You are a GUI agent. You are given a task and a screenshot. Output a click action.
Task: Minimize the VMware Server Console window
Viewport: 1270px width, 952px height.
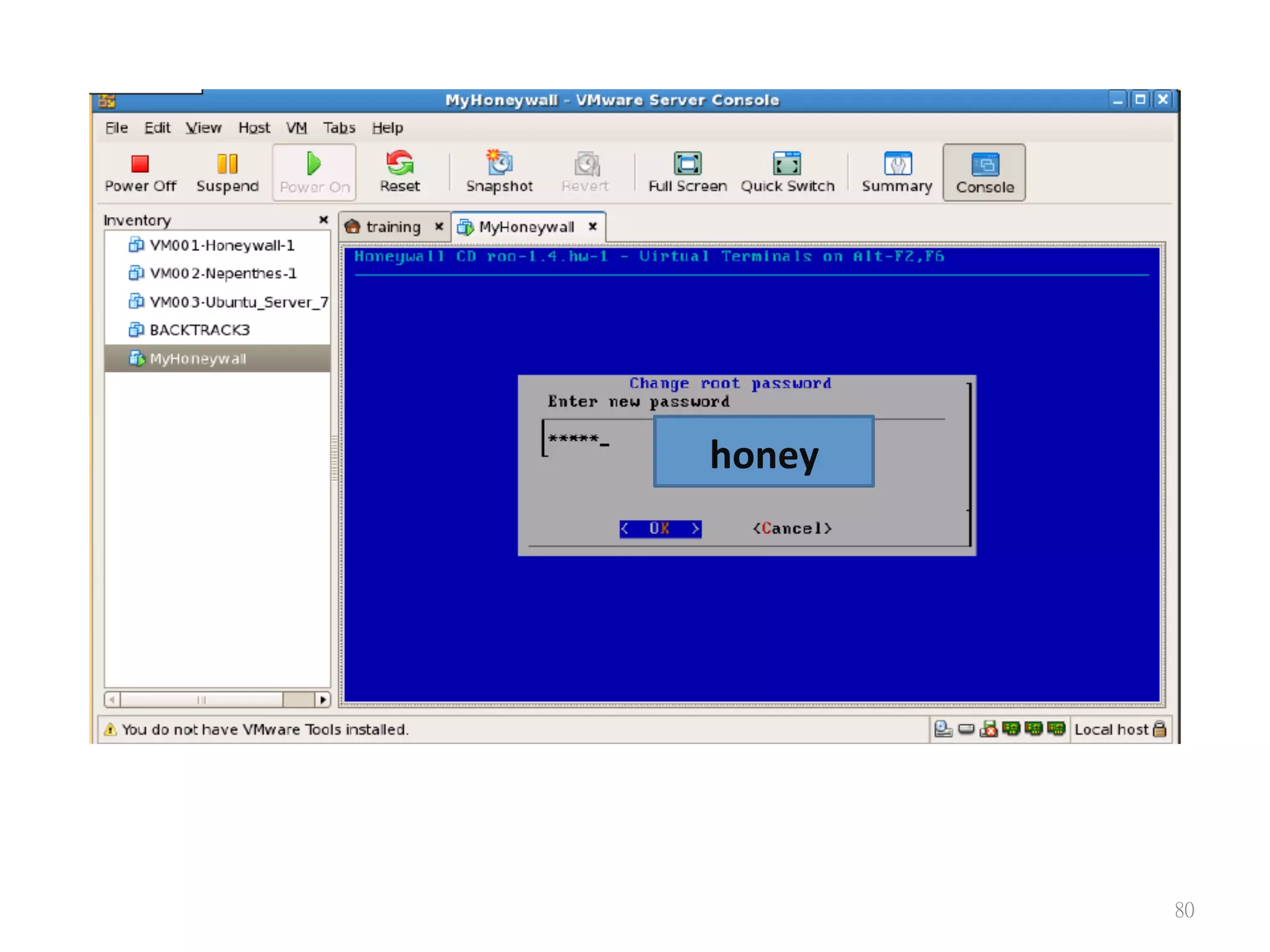click(x=1117, y=100)
